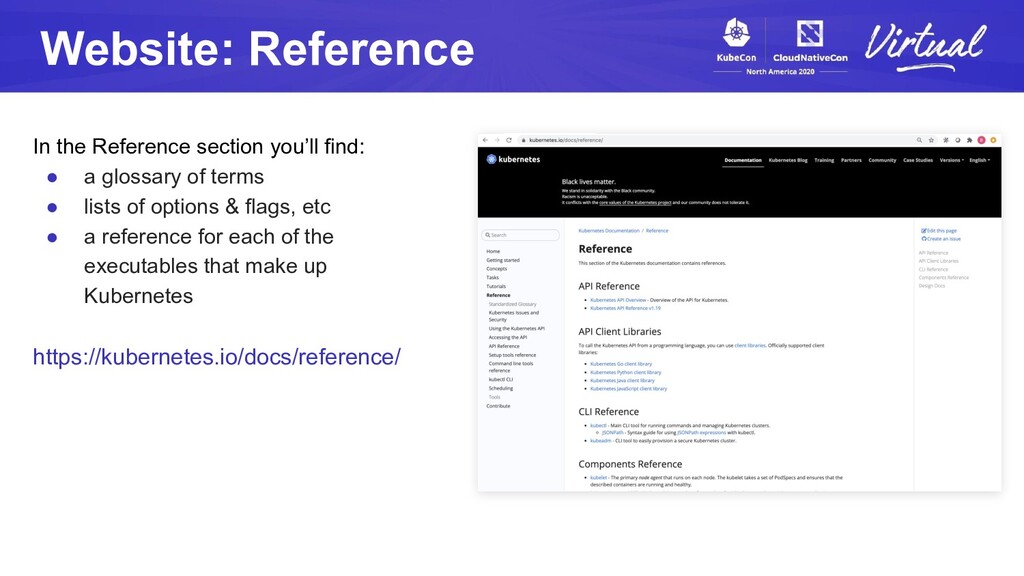
Task: Click the sun-shaped extension icon in browser toolbar
Action: (946, 140)
